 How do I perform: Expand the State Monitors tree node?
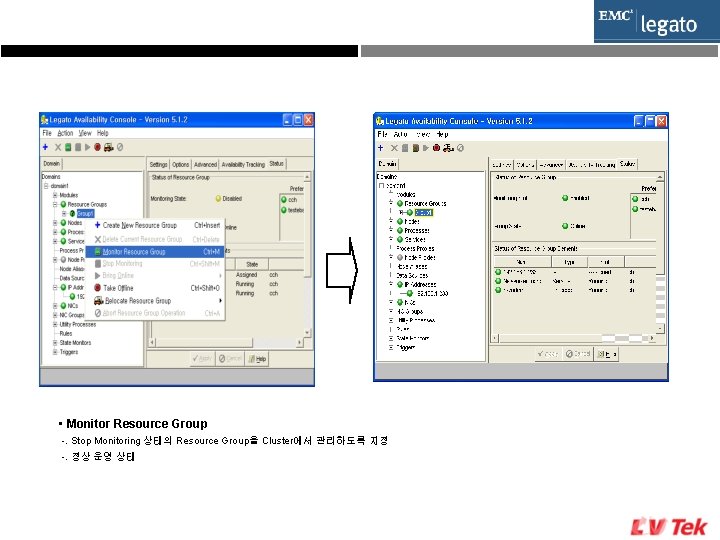pyautogui.click(x=55, y=343)
